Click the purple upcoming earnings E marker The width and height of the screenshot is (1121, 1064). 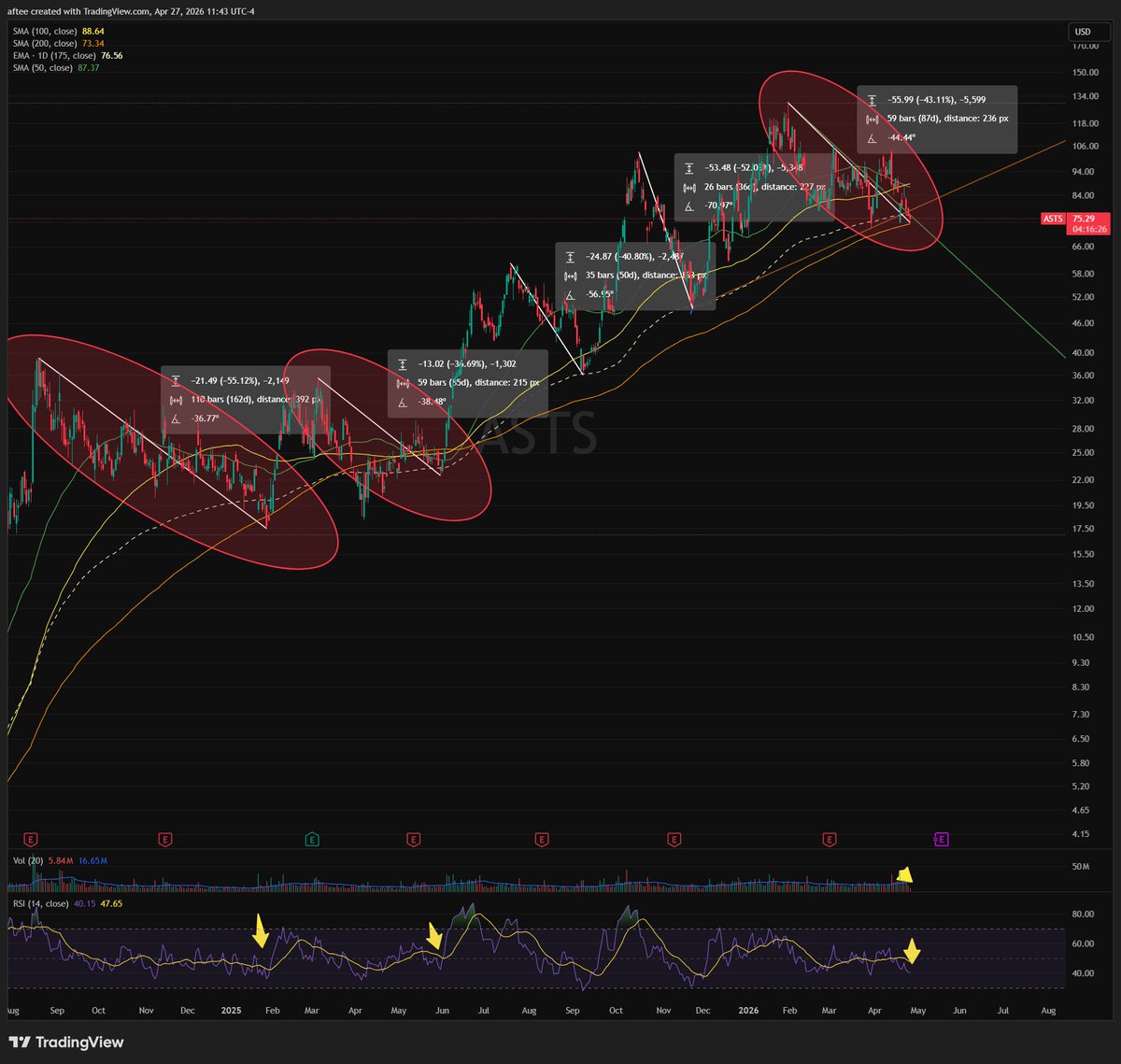[942, 839]
